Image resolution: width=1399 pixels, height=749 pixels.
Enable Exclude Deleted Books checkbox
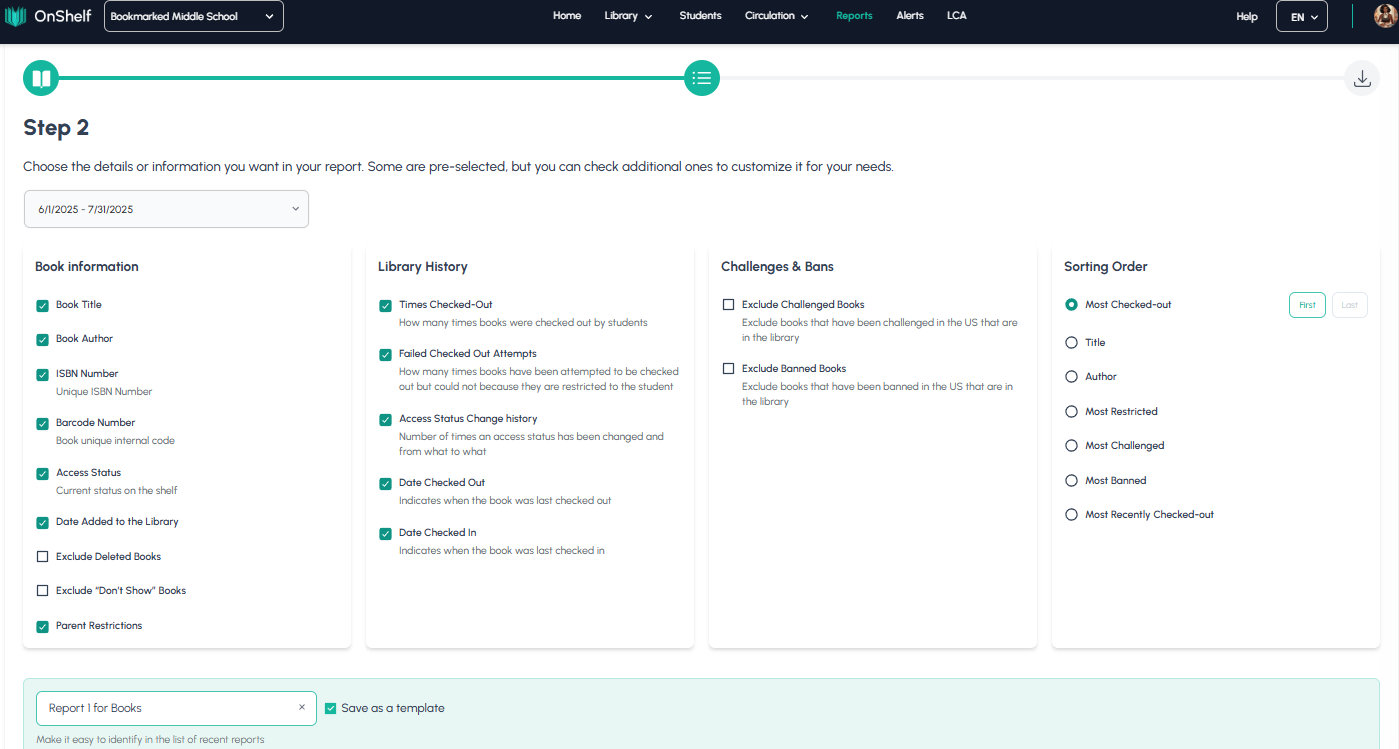[42, 557]
